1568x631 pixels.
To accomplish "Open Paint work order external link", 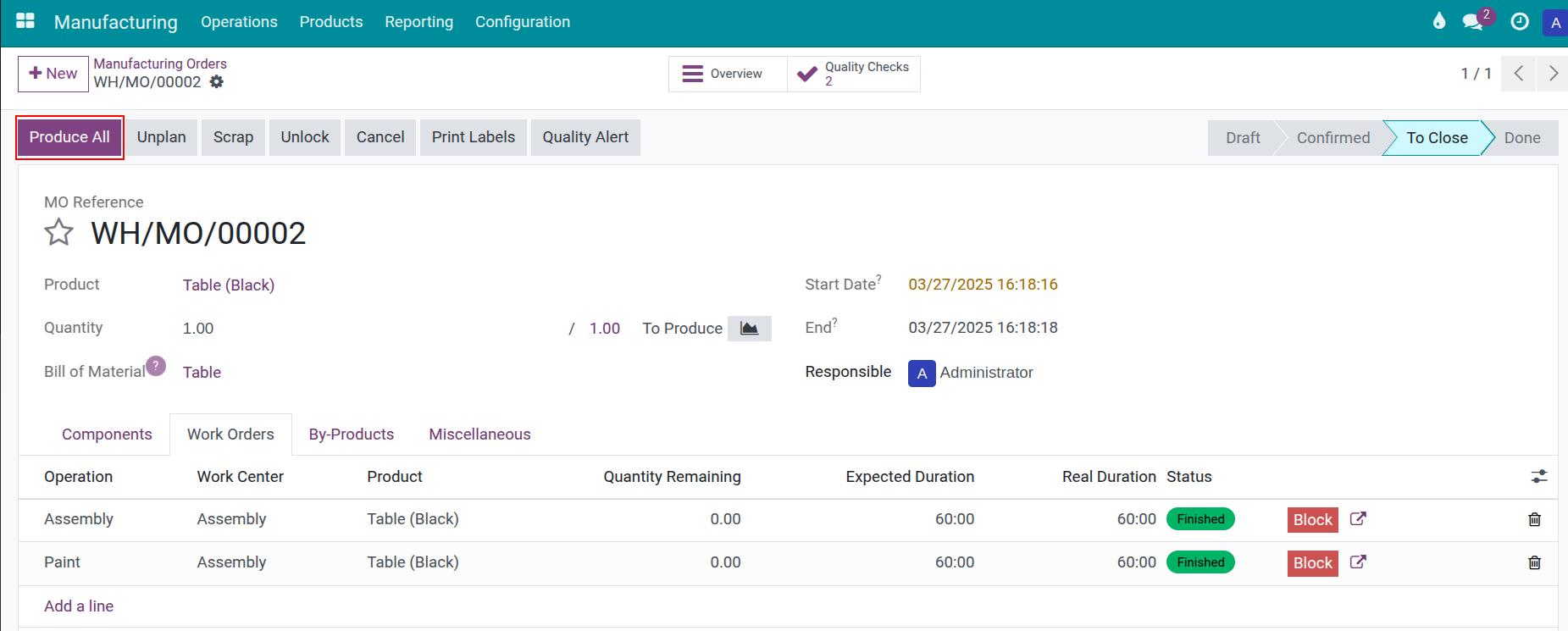I will [x=1358, y=562].
